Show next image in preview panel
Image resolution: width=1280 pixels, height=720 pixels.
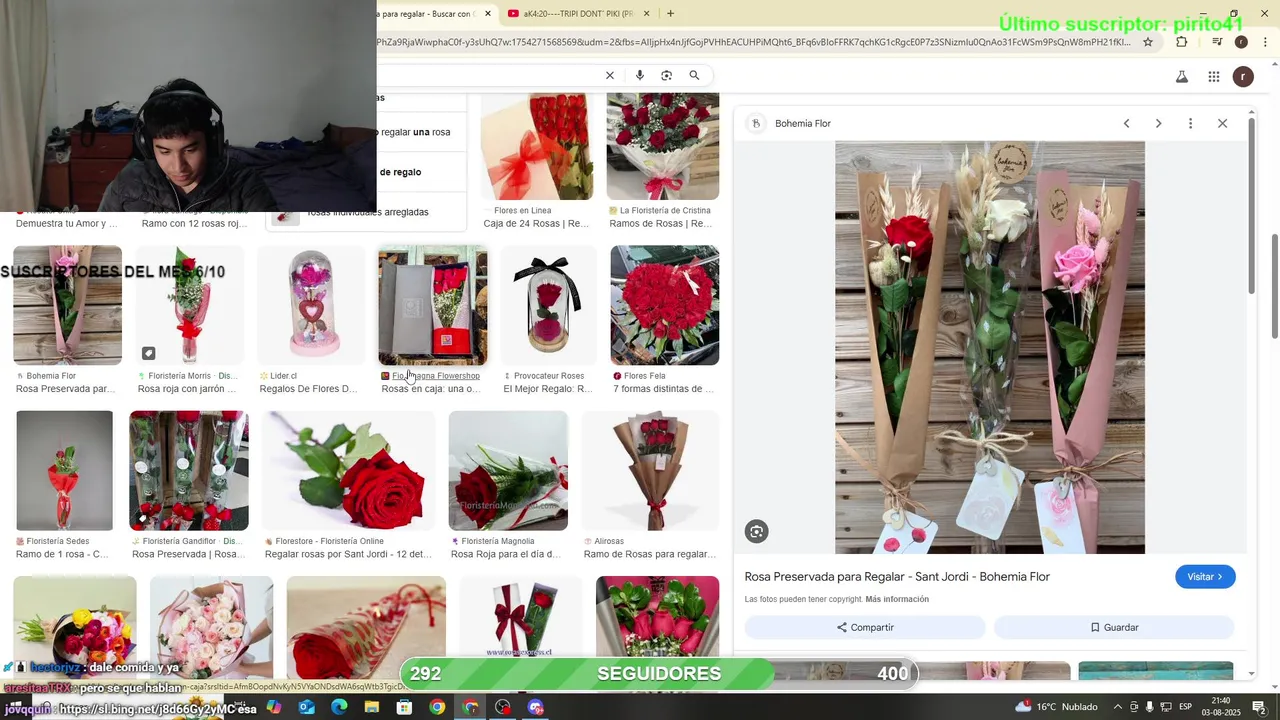tap(1158, 123)
